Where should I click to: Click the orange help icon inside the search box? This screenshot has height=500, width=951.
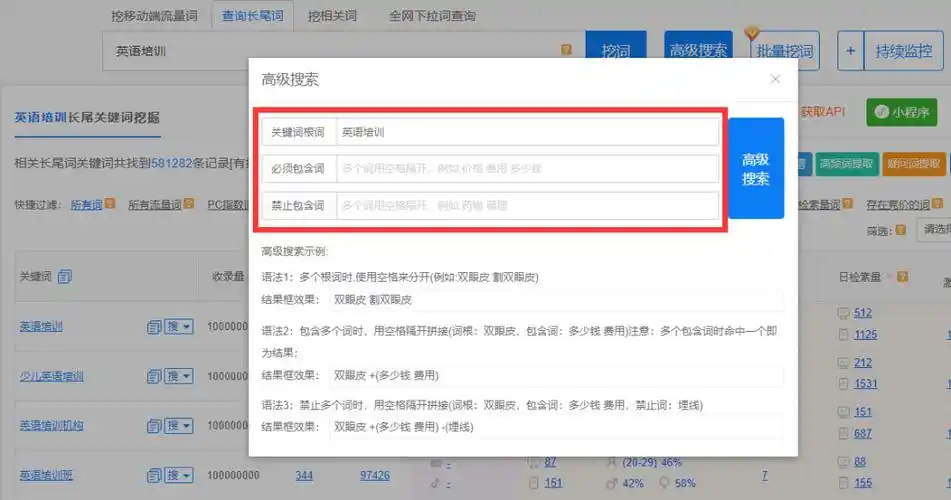566,50
